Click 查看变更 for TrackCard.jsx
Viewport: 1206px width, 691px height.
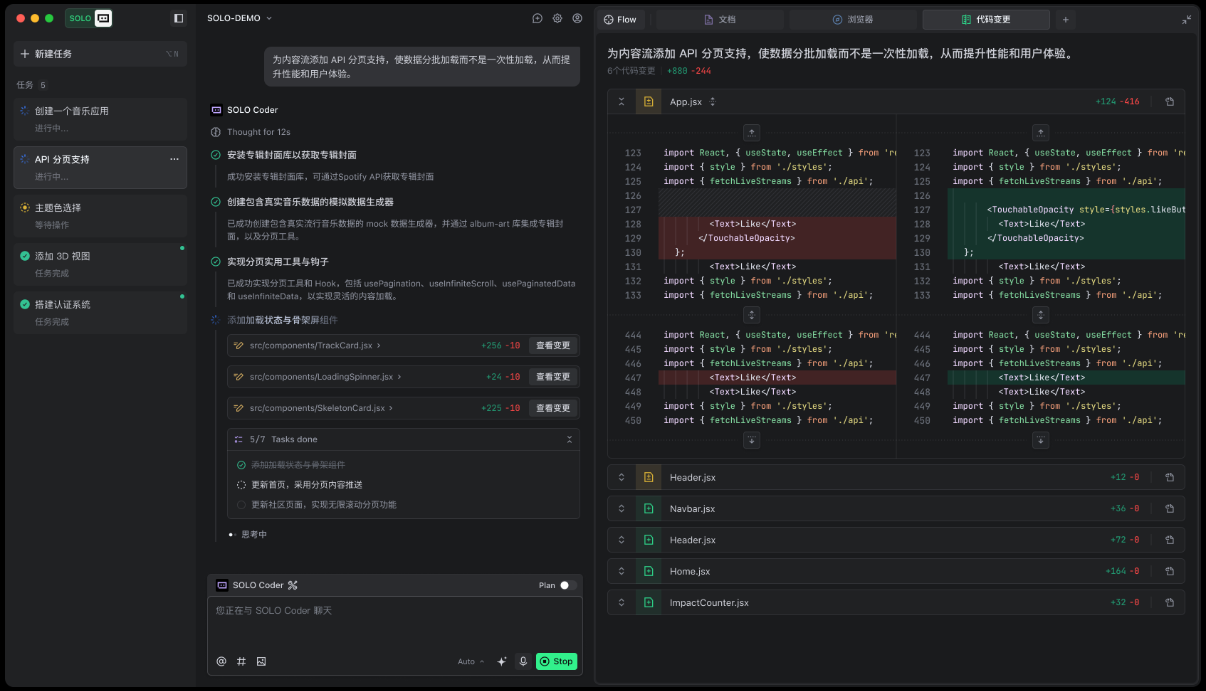pos(553,345)
